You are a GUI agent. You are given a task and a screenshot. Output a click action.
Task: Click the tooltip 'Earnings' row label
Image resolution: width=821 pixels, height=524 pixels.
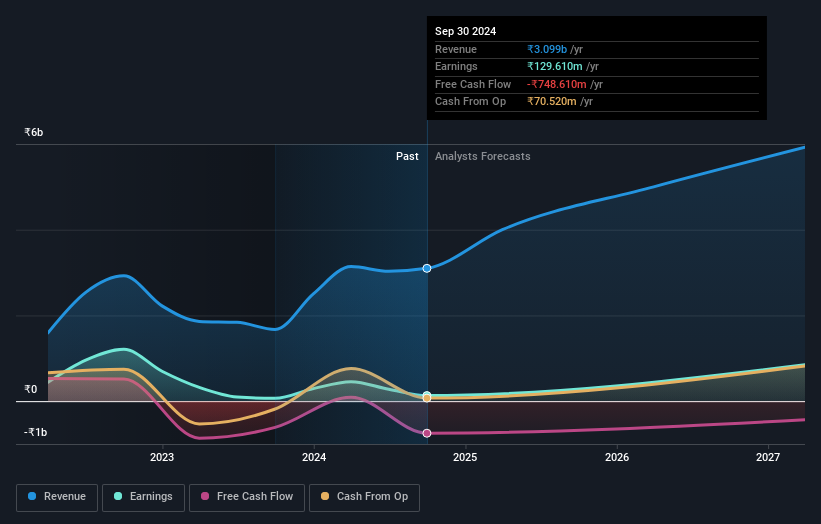[456, 66]
